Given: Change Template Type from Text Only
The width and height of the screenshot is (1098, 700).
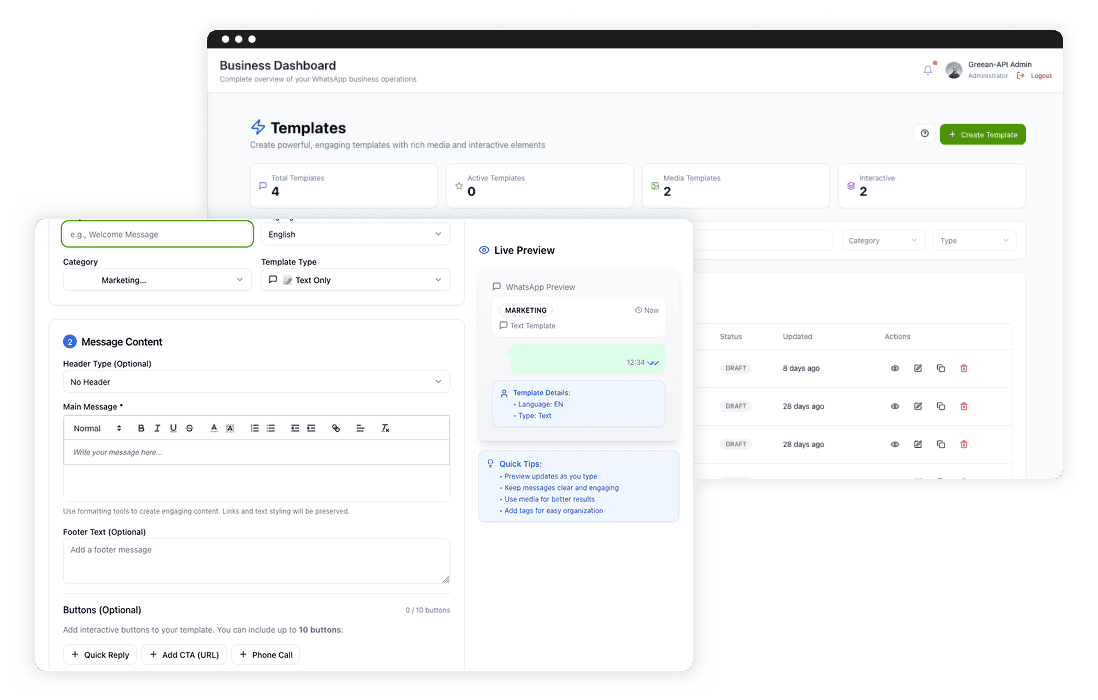Looking at the screenshot, I should coord(355,279).
